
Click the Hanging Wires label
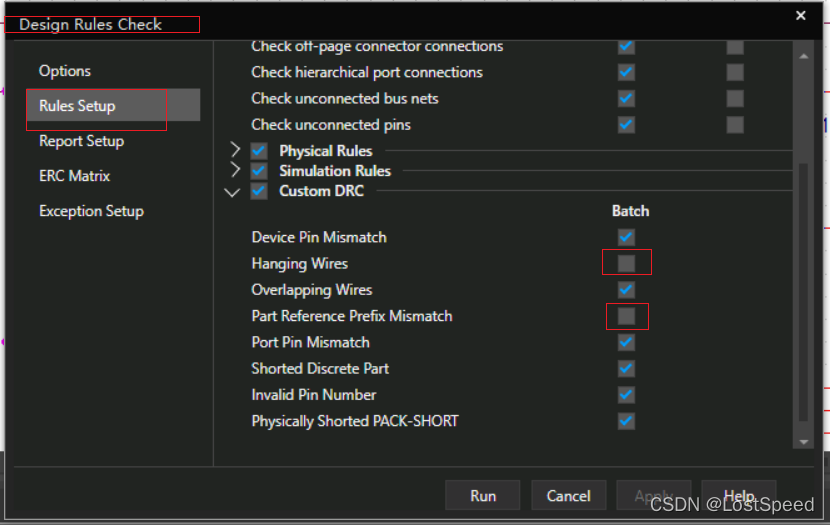tap(300, 264)
